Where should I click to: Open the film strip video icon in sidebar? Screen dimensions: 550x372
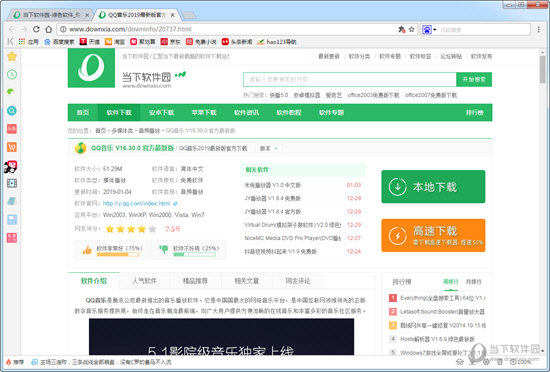click(x=12, y=183)
